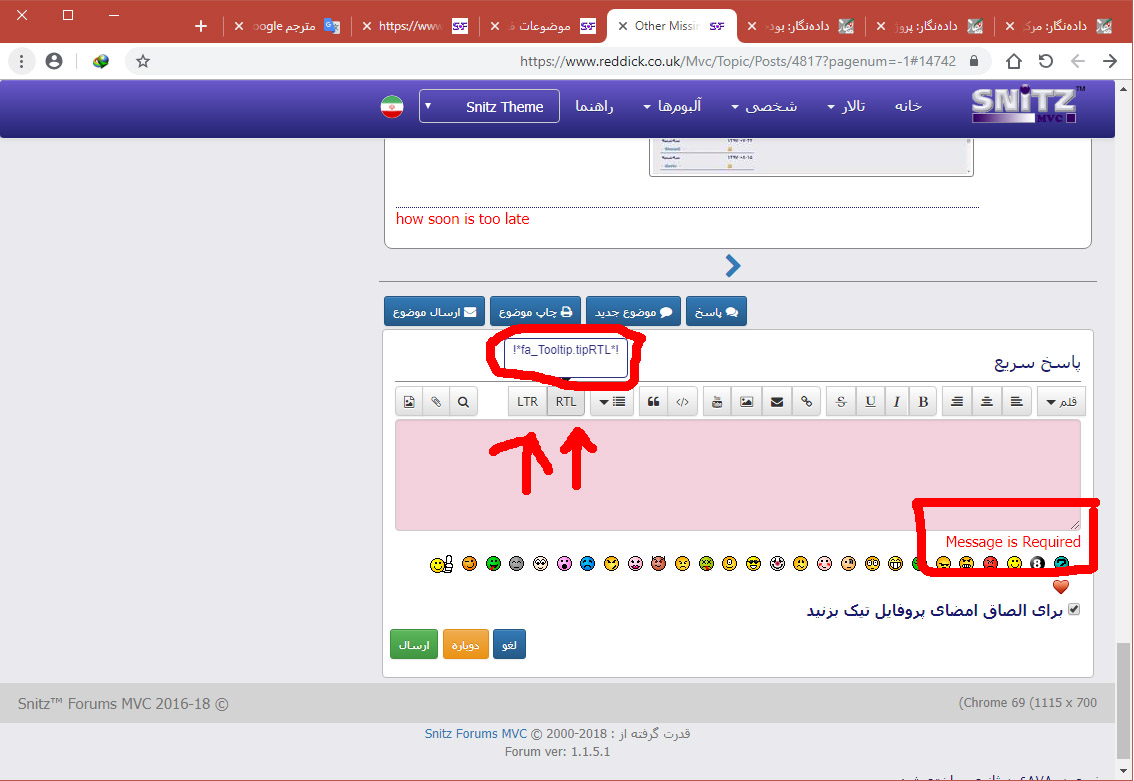
Task: Toggle the attach profile signature checkbox
Action: pos(1075,609)
